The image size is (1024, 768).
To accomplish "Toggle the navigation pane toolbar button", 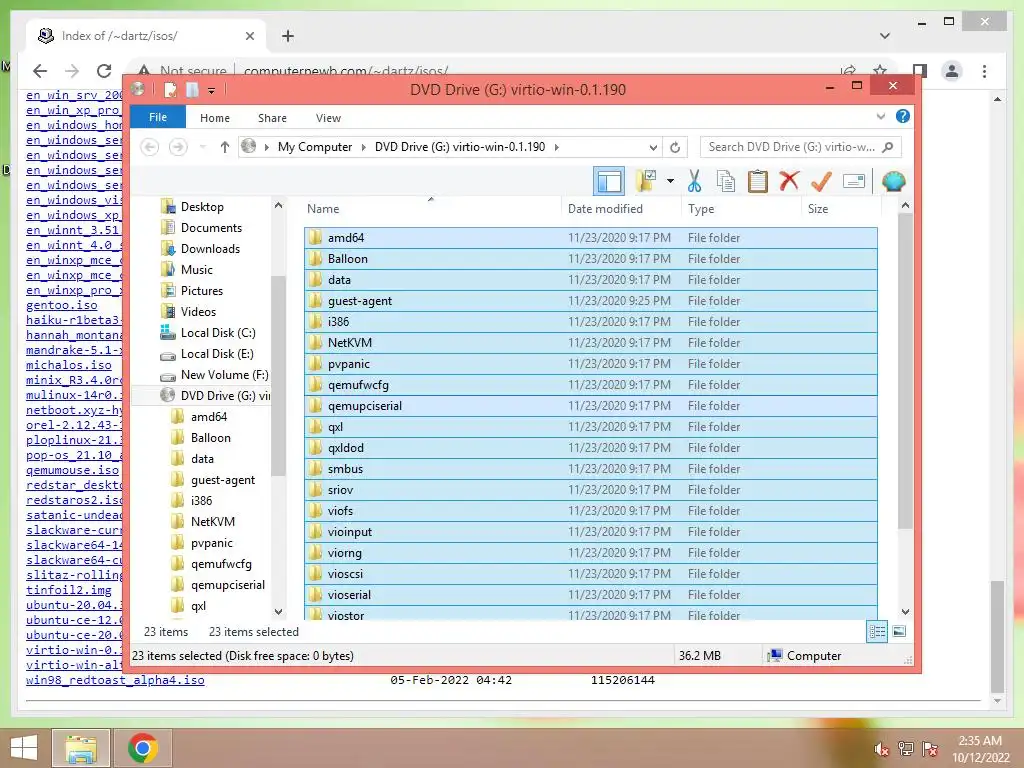I will pos(609,181).
